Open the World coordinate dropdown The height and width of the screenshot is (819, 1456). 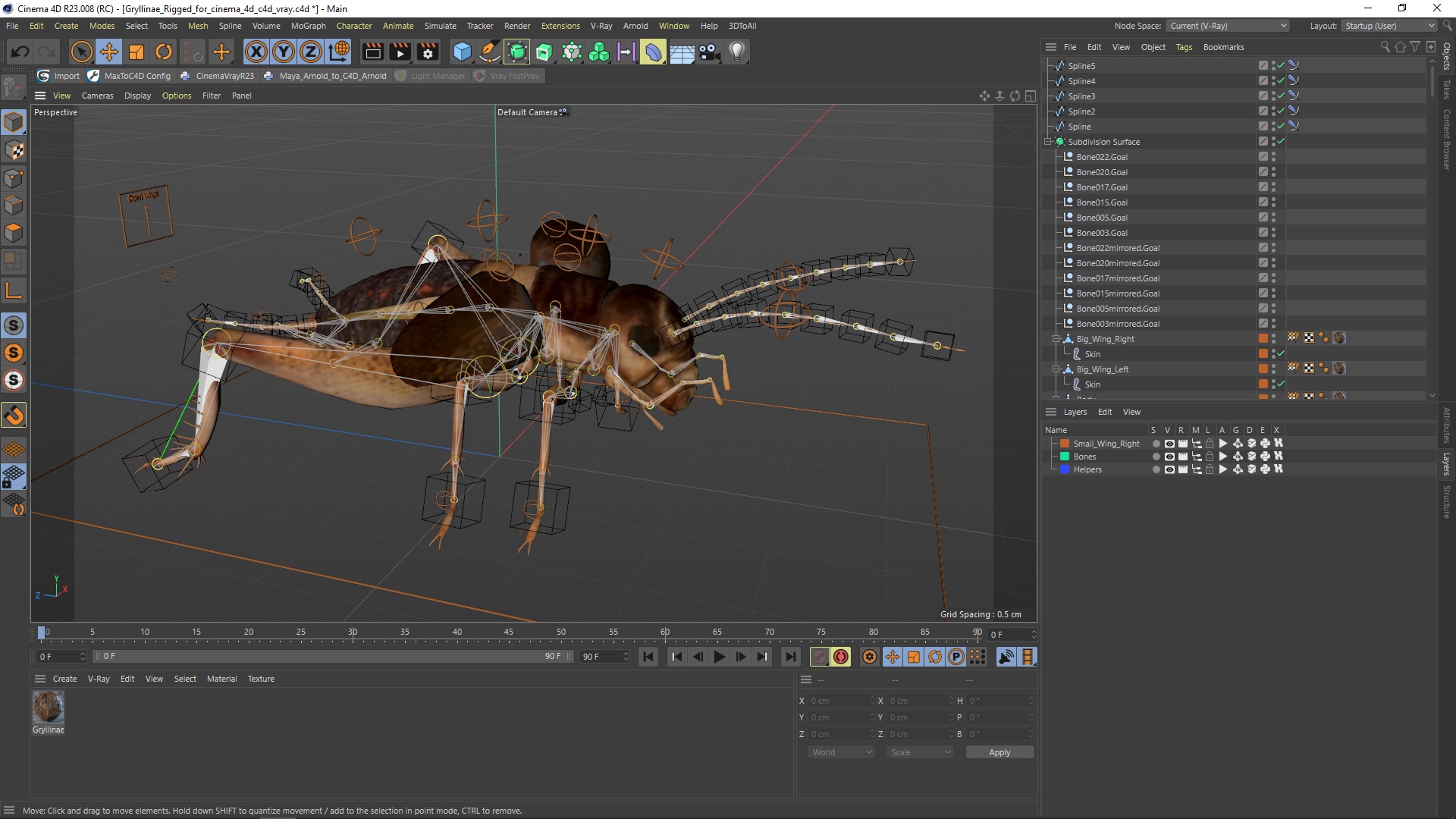[x=842, y=752]
